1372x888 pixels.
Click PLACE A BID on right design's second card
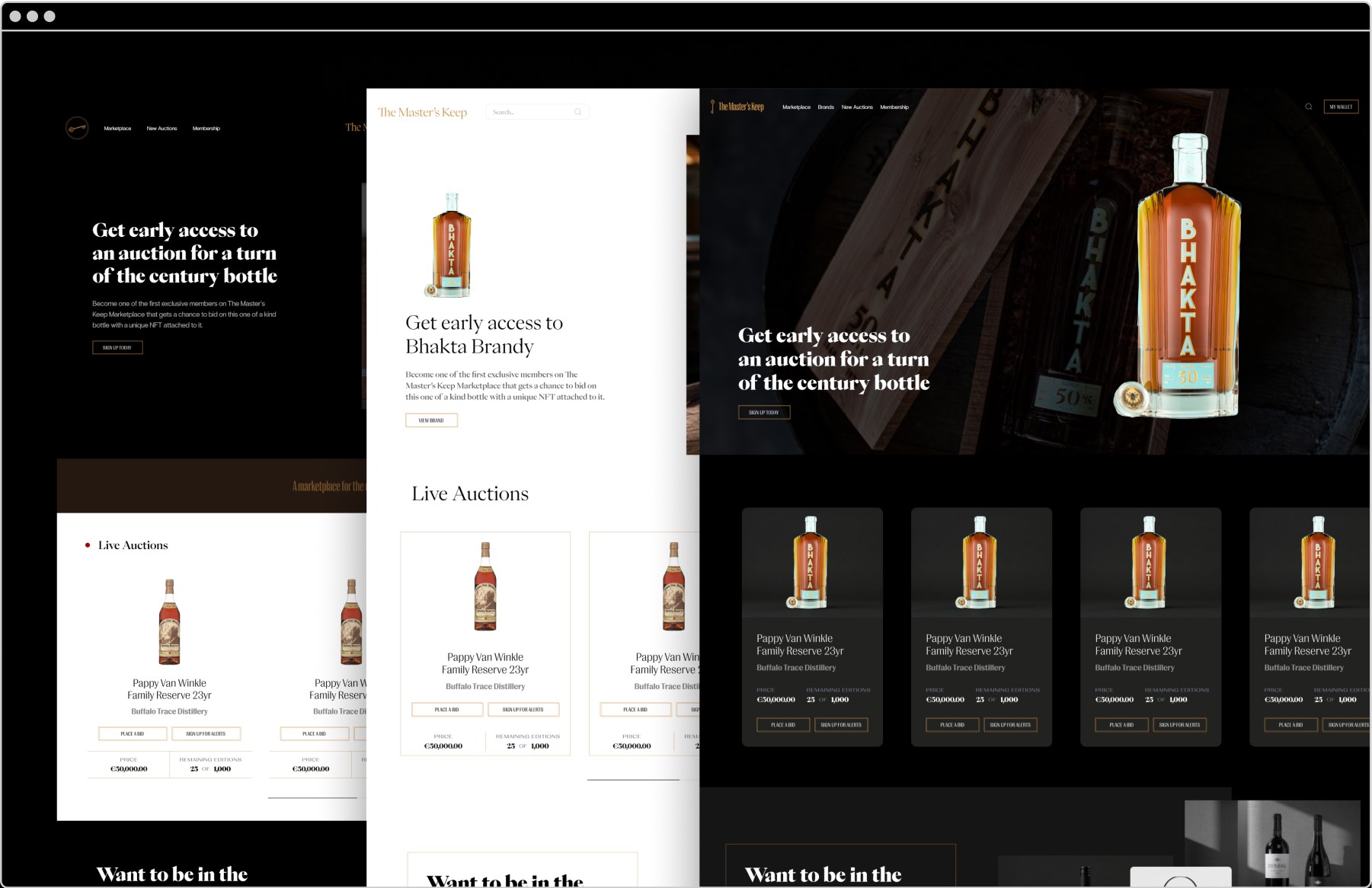pos(952,725)
